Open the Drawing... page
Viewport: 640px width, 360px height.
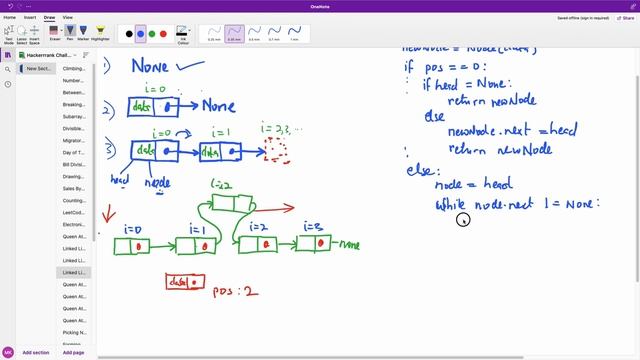74,177
